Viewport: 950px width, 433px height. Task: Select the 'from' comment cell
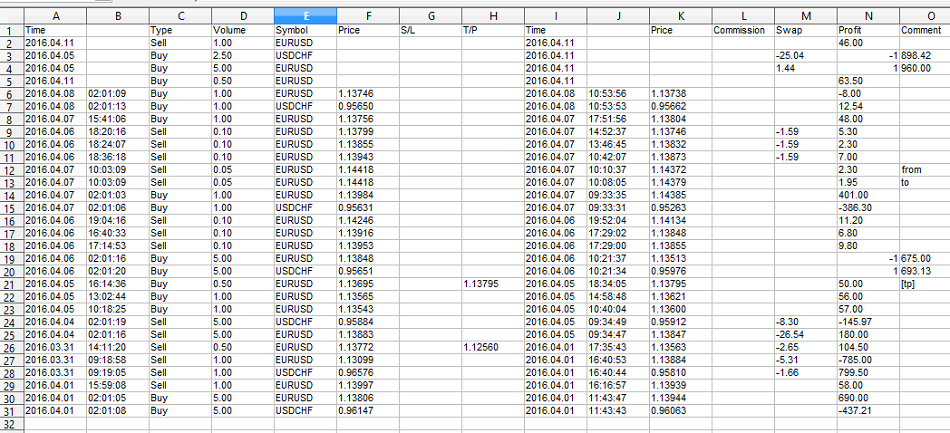(x=923, y=169)
